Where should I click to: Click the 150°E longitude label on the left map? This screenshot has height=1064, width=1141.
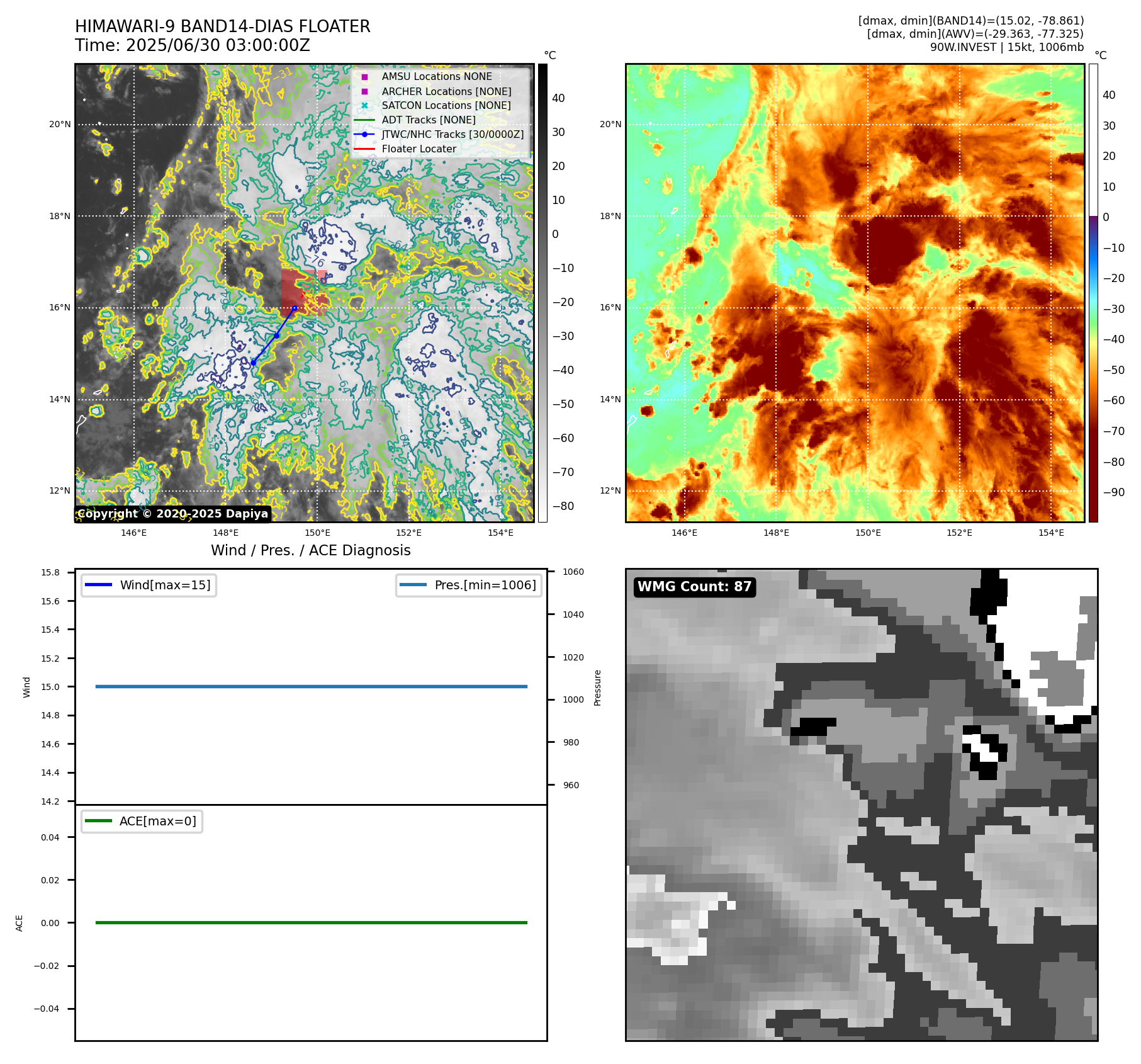(x=317, y=533)
